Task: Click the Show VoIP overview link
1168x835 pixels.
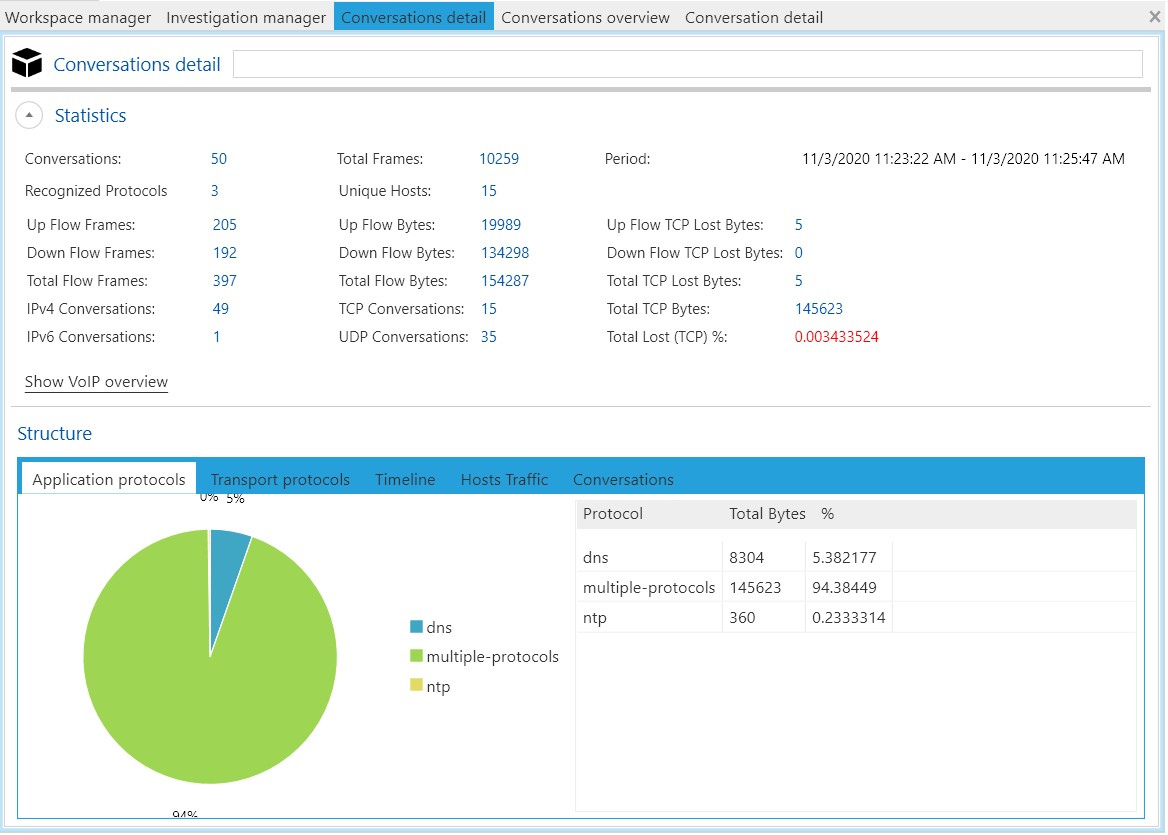Action: point(96,382)
